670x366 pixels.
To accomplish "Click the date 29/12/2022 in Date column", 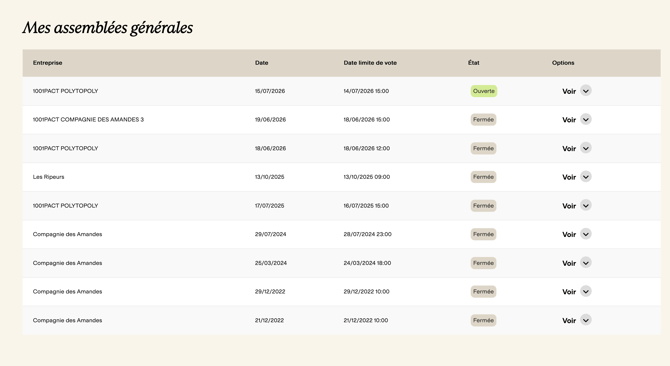I will [270, 292].
